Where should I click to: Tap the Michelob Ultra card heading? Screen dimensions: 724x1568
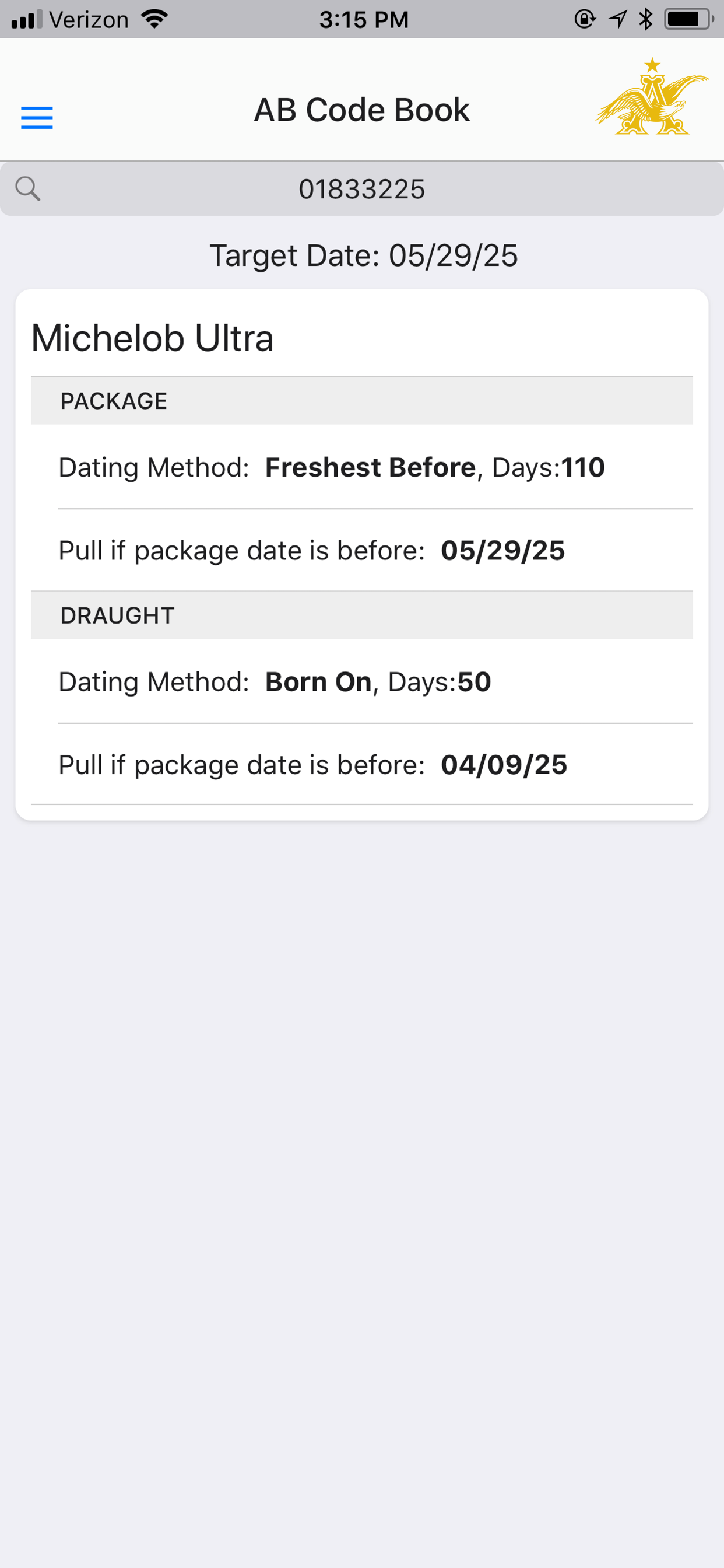(153, 338)
